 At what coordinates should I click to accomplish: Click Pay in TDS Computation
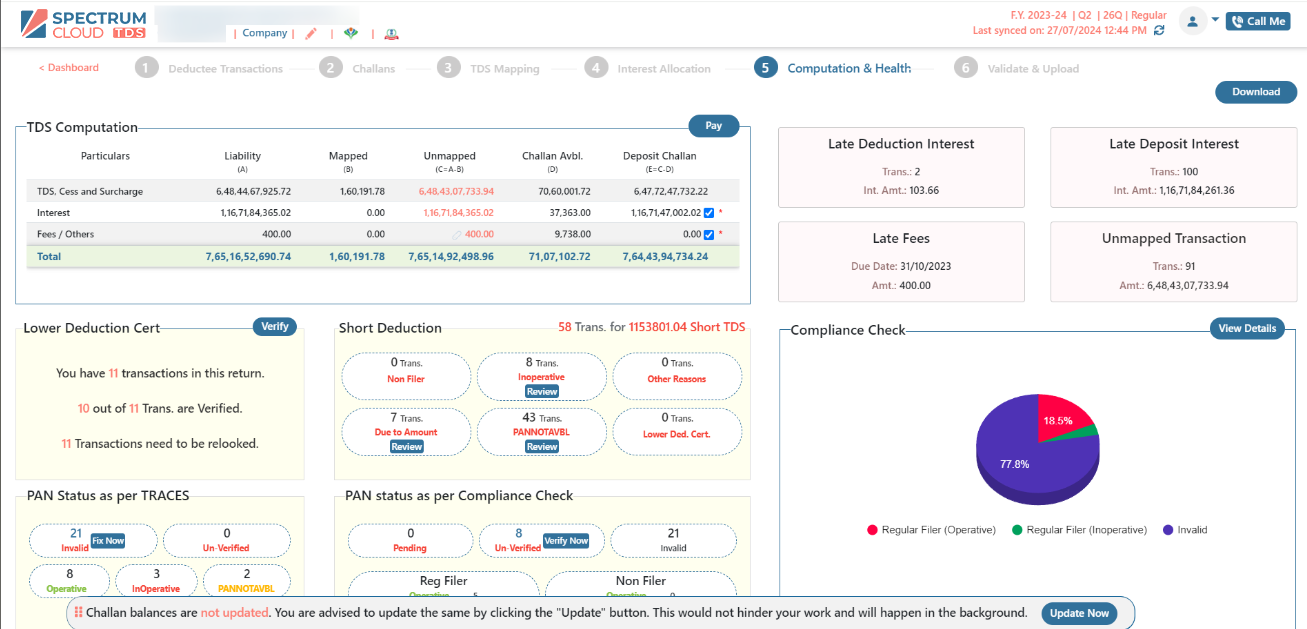click(714, 126)
